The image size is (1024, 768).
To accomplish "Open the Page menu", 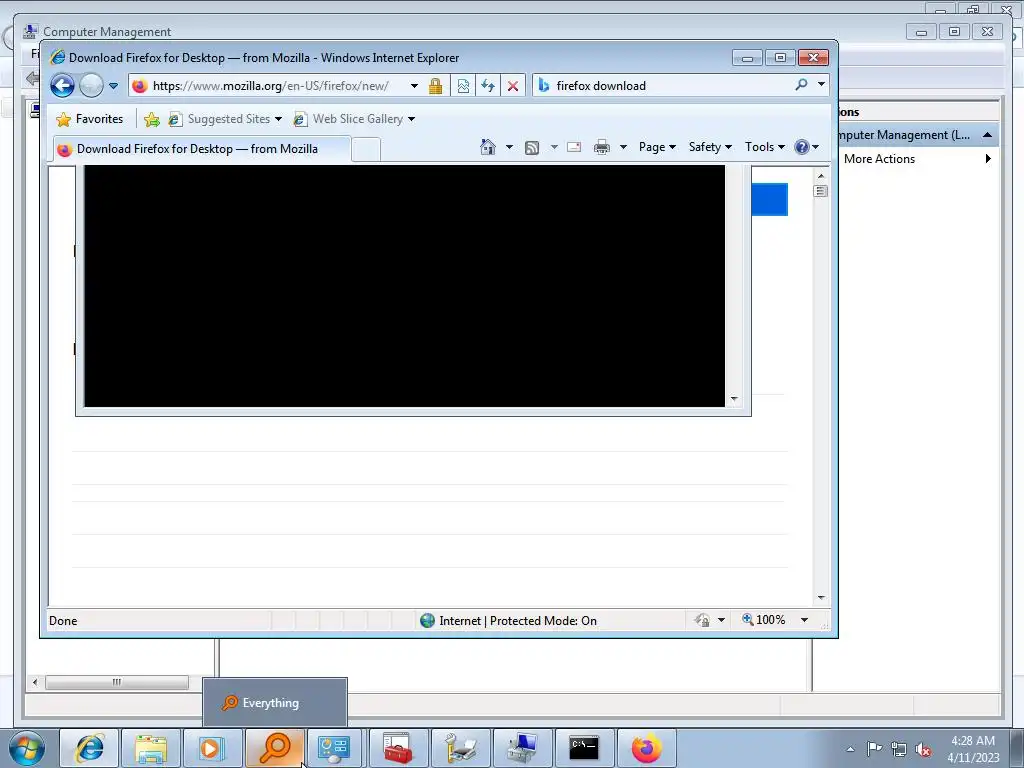I will 657,147.
